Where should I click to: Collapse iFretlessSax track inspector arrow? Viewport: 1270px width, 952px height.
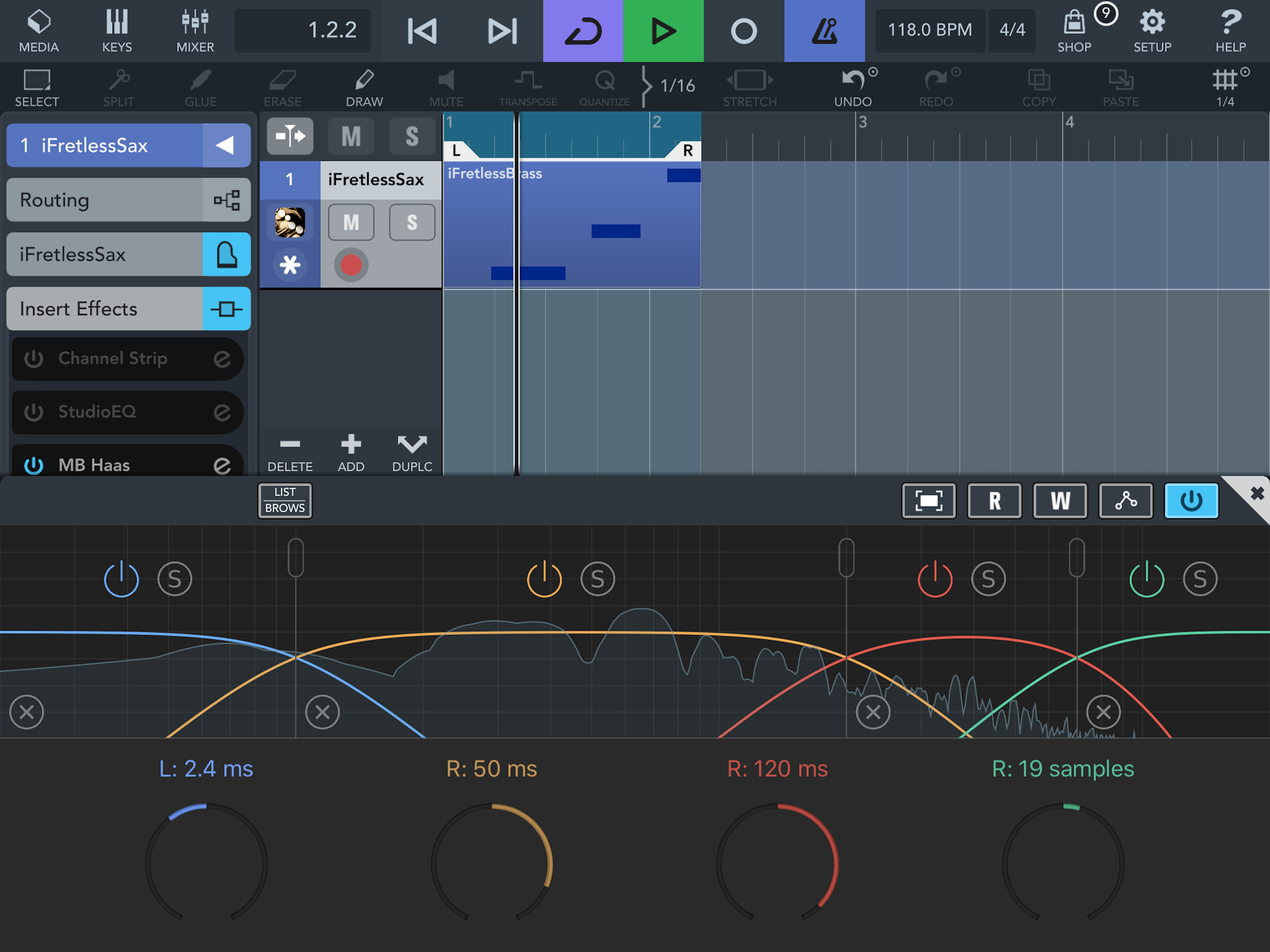pyautogui.click(x=225, y=145)
